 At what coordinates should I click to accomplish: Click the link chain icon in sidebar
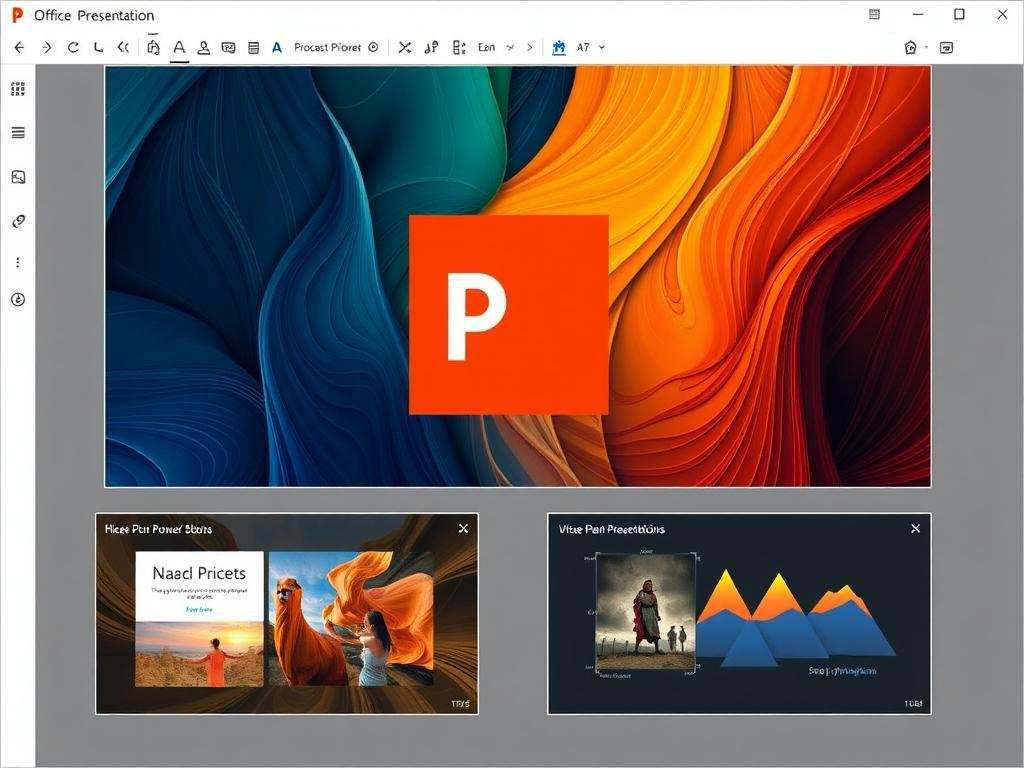18,221
